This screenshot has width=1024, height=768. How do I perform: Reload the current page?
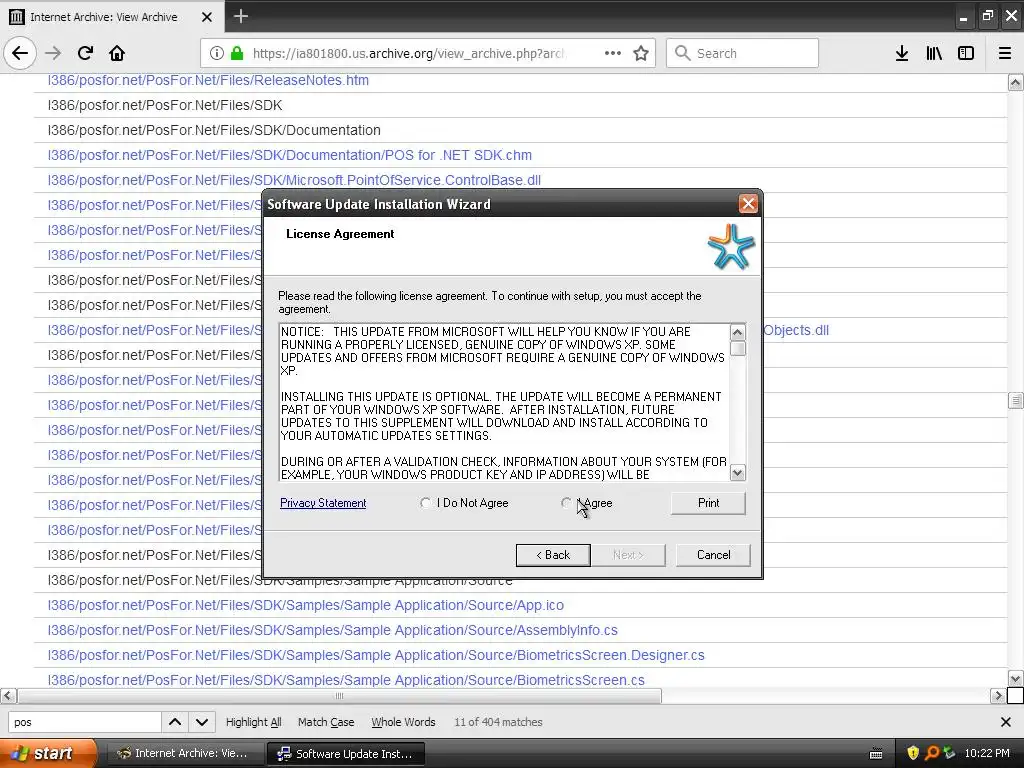click(85, 53)
